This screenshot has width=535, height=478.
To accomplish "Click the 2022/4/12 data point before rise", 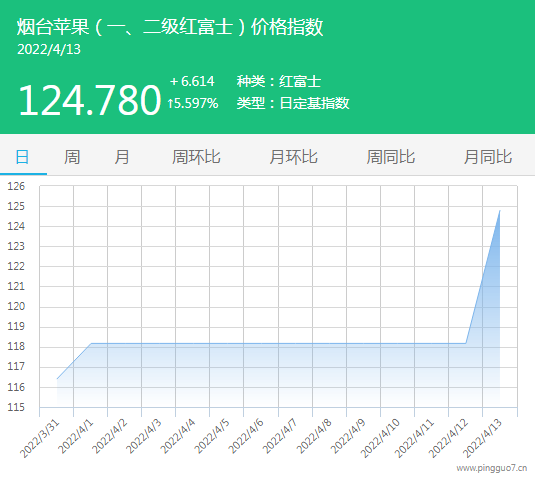I will click(x=466, y=343).
